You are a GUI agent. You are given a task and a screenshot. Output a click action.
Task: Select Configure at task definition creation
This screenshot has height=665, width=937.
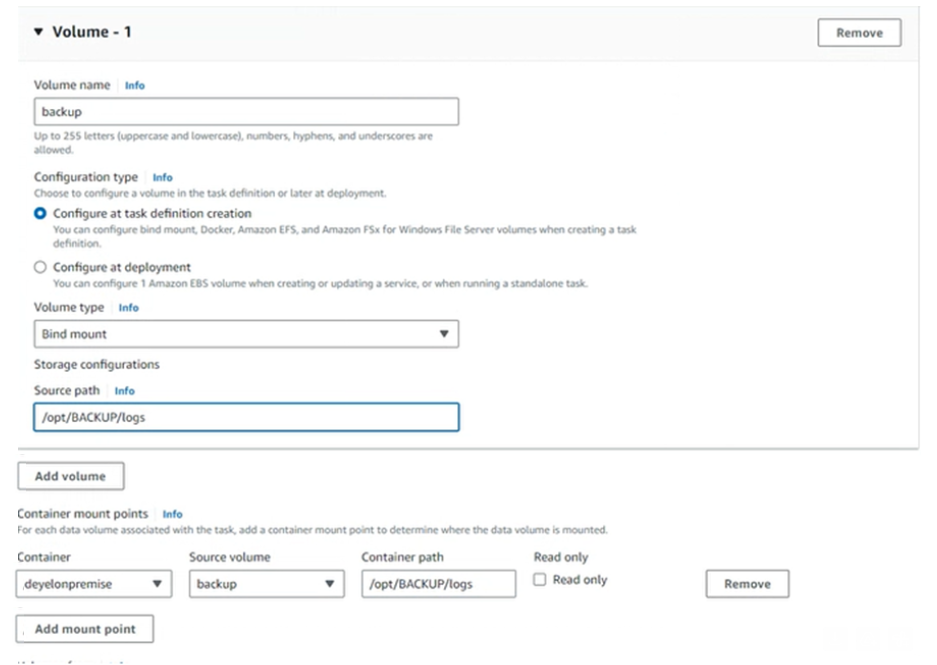pos(40,214)
